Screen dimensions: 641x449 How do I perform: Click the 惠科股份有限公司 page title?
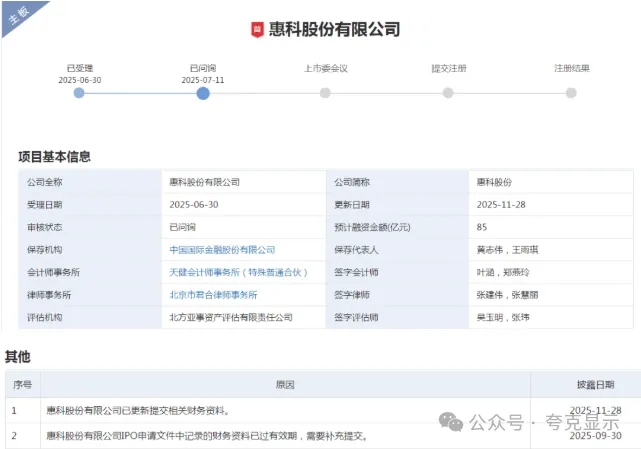tap(333, 30)
